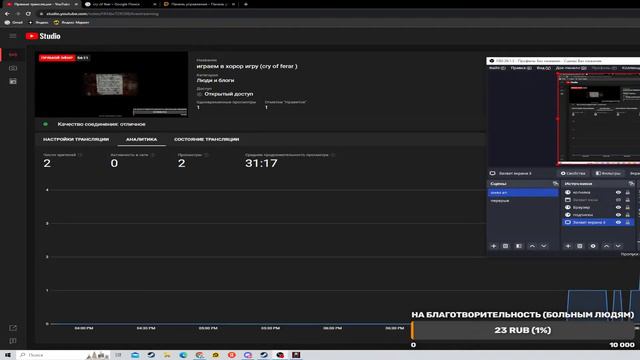Open the Windows Start menu
The width and height of the screenshot is (640, 360).
7,355
